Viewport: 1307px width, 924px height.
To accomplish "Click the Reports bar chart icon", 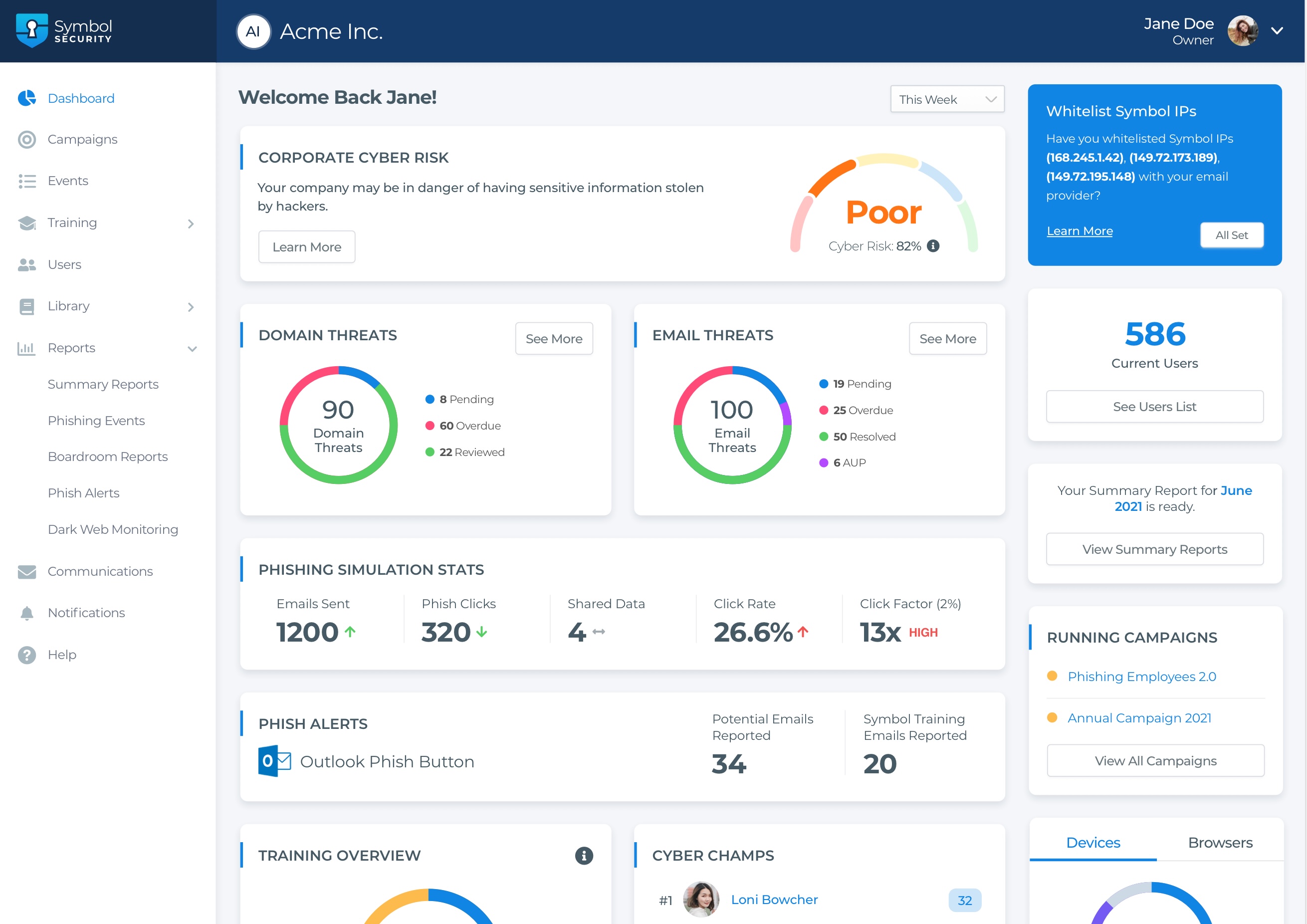I will click(27, 348).
